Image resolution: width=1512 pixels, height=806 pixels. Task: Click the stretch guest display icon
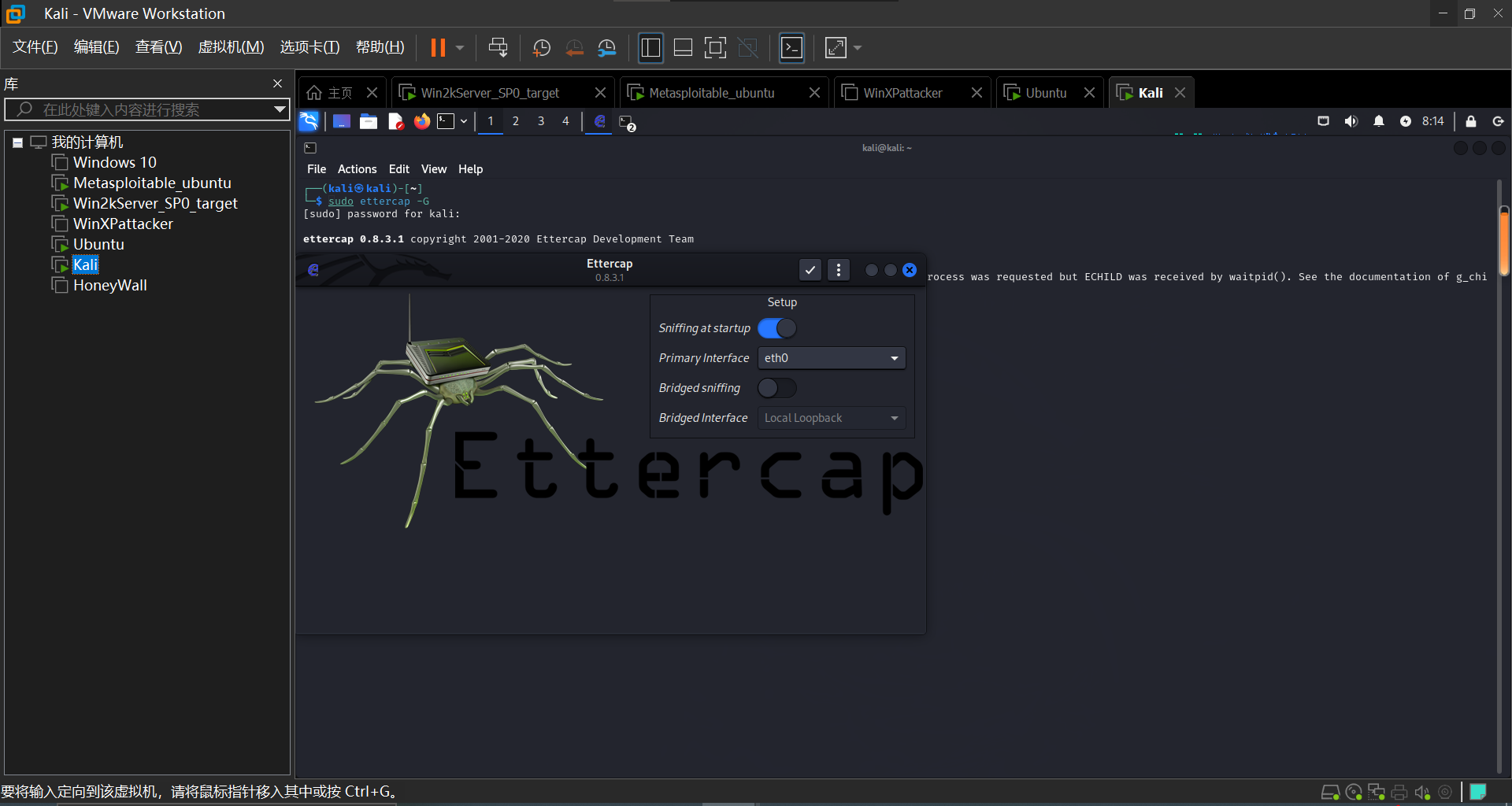(x=836, y=48)
